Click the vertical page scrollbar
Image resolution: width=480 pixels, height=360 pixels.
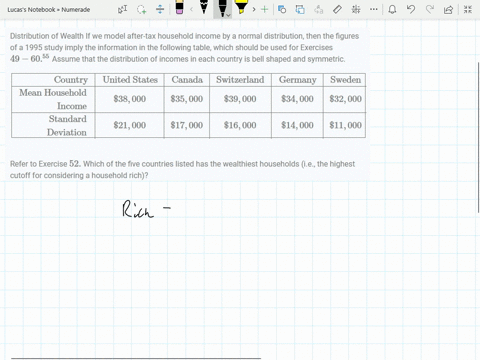click(x=479, y=137)
